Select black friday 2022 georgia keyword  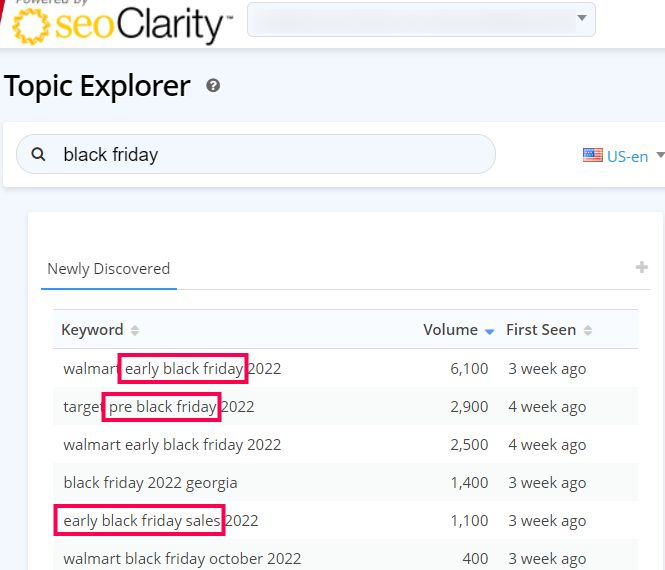[150, 483]
